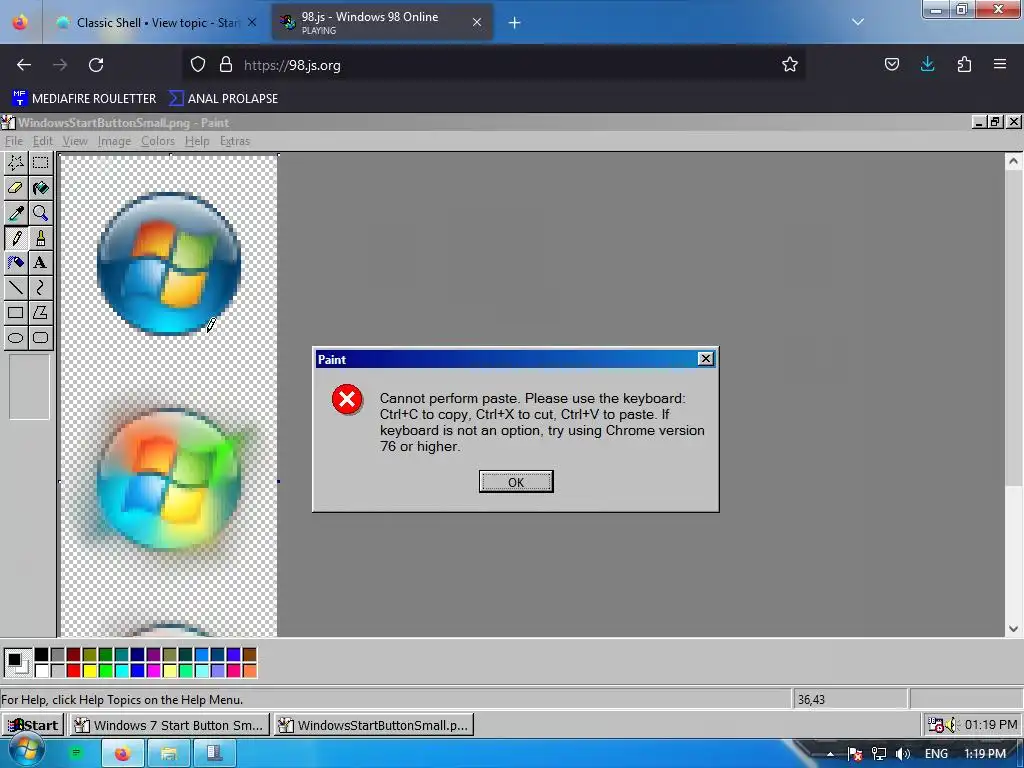Switch to 'Windows 7 Start Button Sm...' task
Viewport: 1024px width, 768px height.
pos(170,725)
